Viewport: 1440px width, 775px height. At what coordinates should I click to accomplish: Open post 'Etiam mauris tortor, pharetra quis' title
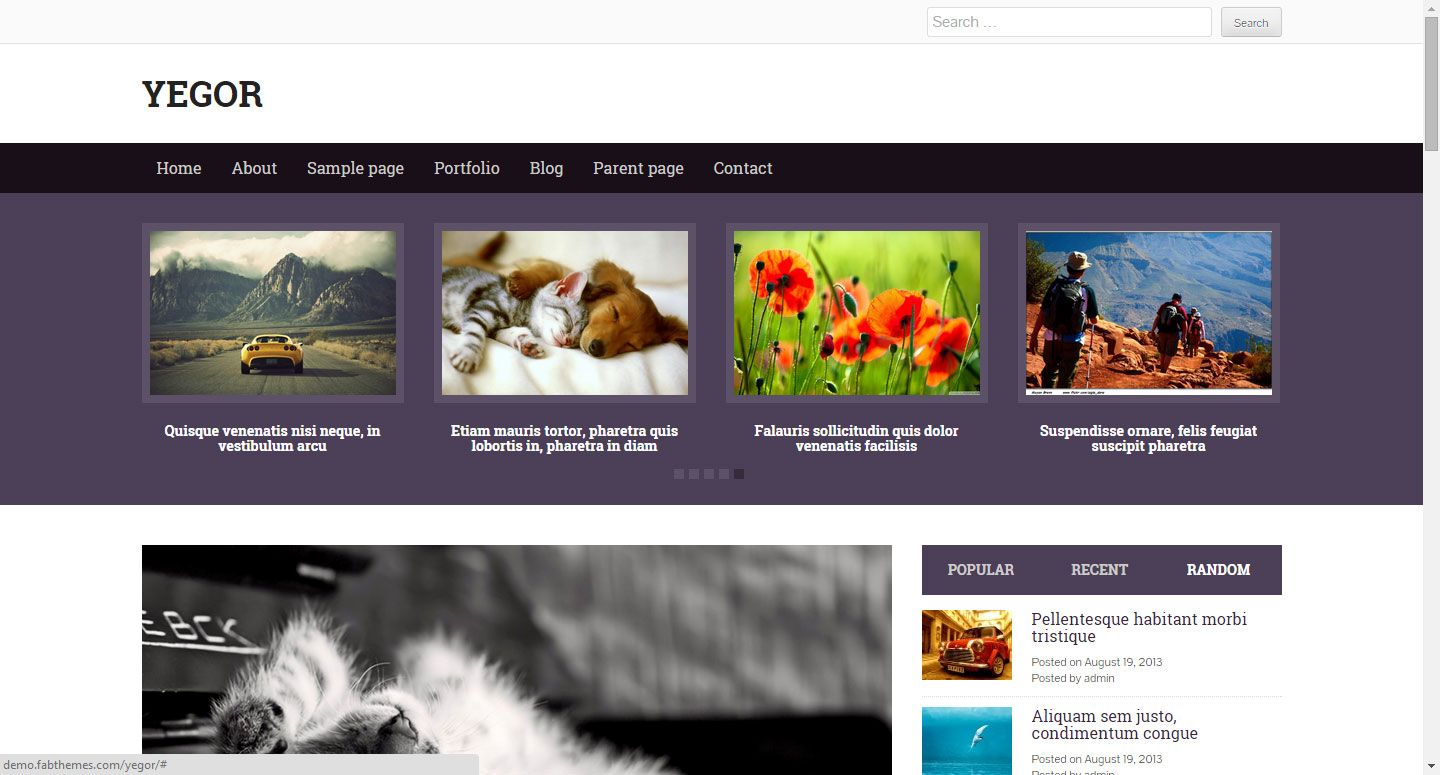pyautogui.click(x=565, y=438)
